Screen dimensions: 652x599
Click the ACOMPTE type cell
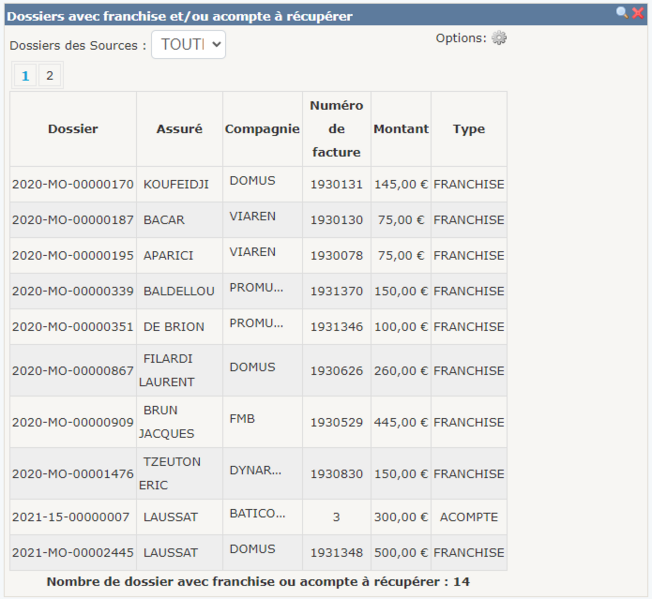click(468, 517)
